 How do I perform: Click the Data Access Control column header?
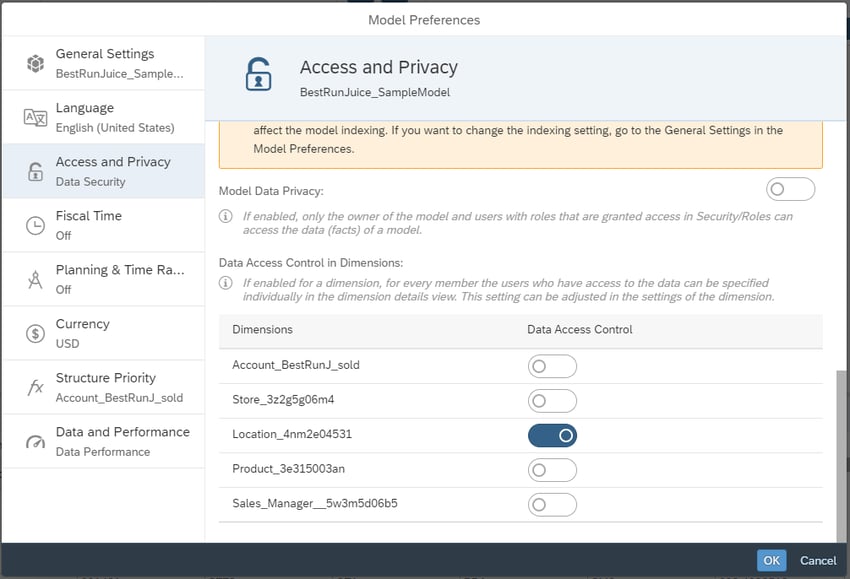click(x=579, y=330)
